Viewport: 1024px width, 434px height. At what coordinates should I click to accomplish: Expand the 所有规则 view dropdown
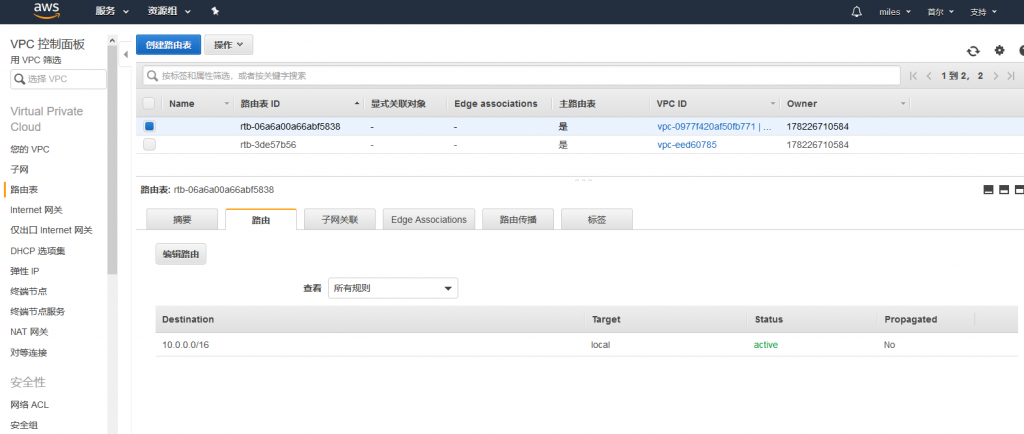(x=393, y=288)
